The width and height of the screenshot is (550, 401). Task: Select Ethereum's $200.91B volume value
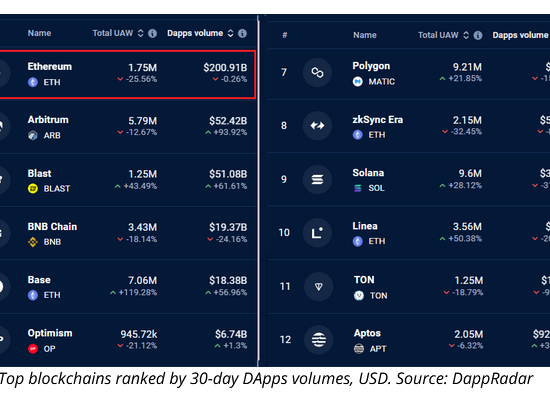coord(225,68)
